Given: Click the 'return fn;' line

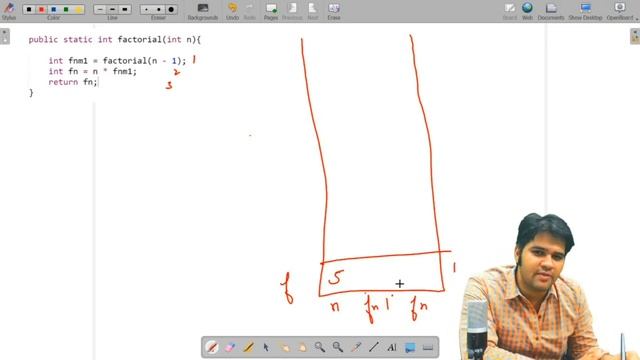Looking at the screenshot, I should tap(73, 82).
